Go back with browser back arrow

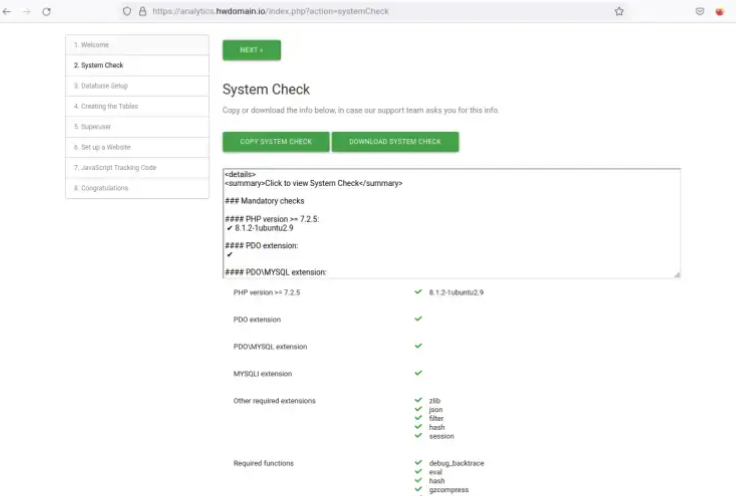(7, 11)
